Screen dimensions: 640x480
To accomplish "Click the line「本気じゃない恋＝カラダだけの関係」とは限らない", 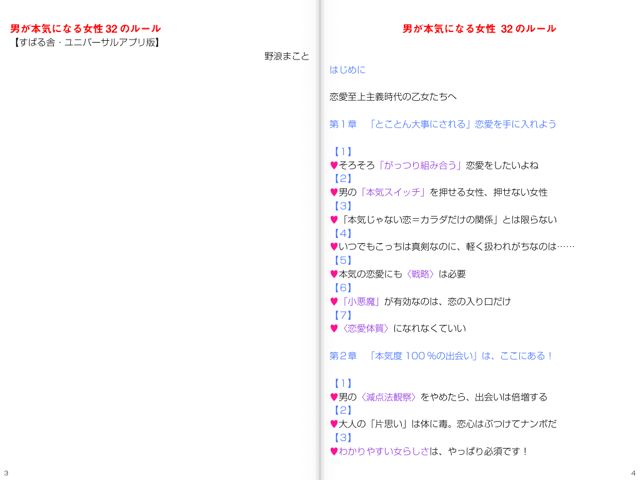I will (x=448, y=220).
